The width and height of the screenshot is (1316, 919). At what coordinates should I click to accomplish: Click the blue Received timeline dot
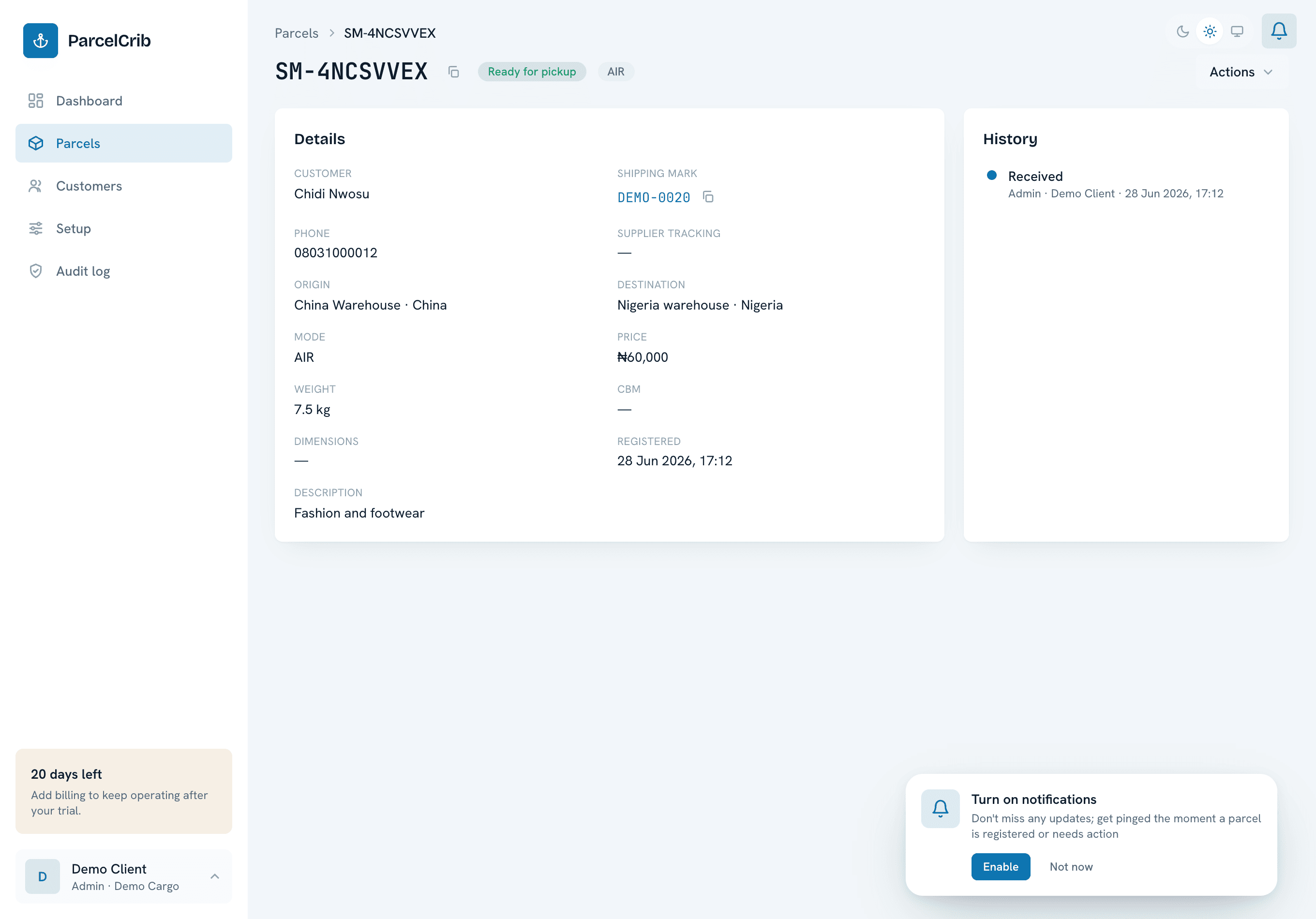(x=991, y=175)
